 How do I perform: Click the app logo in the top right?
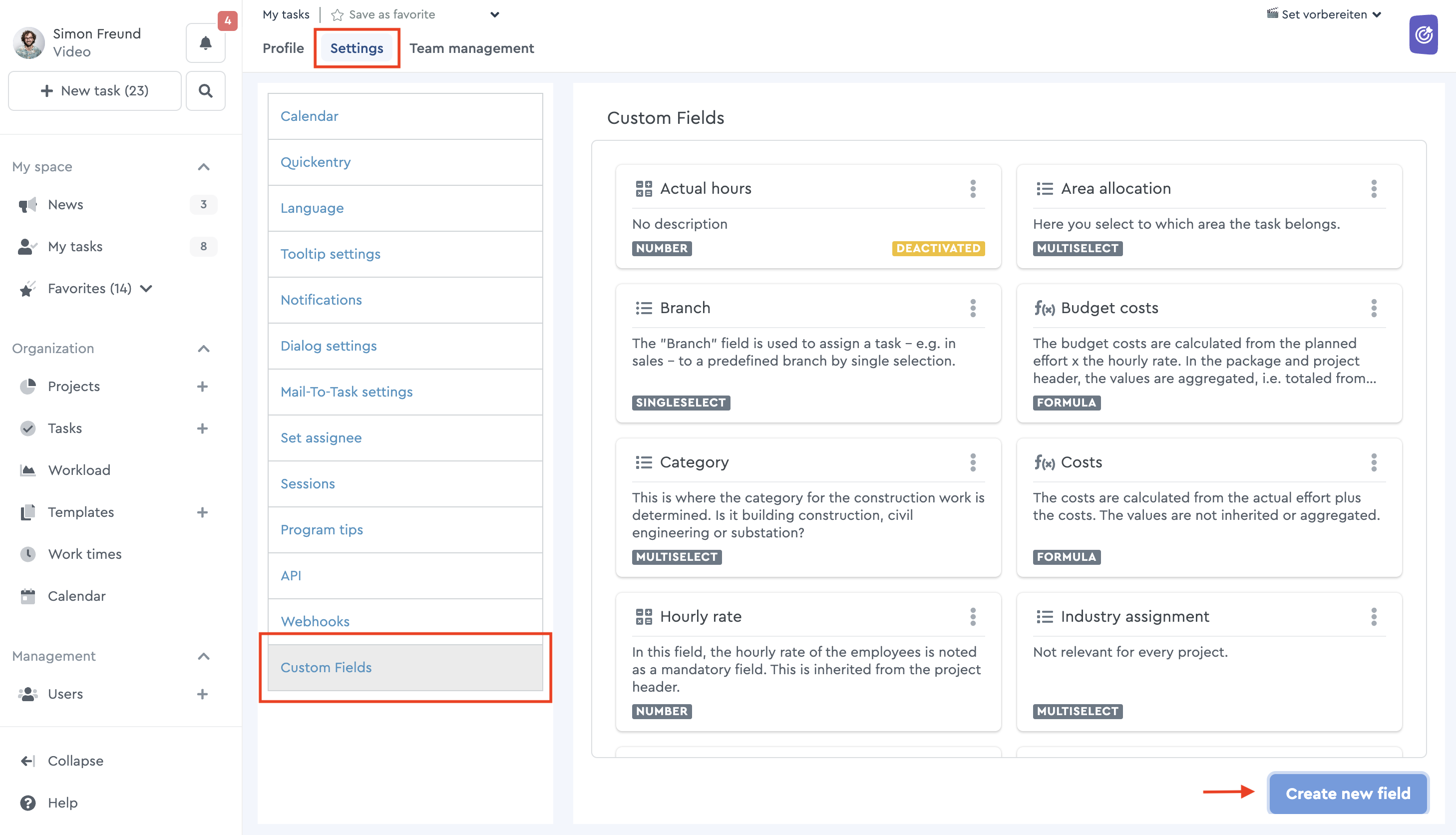pos(1424,34)
